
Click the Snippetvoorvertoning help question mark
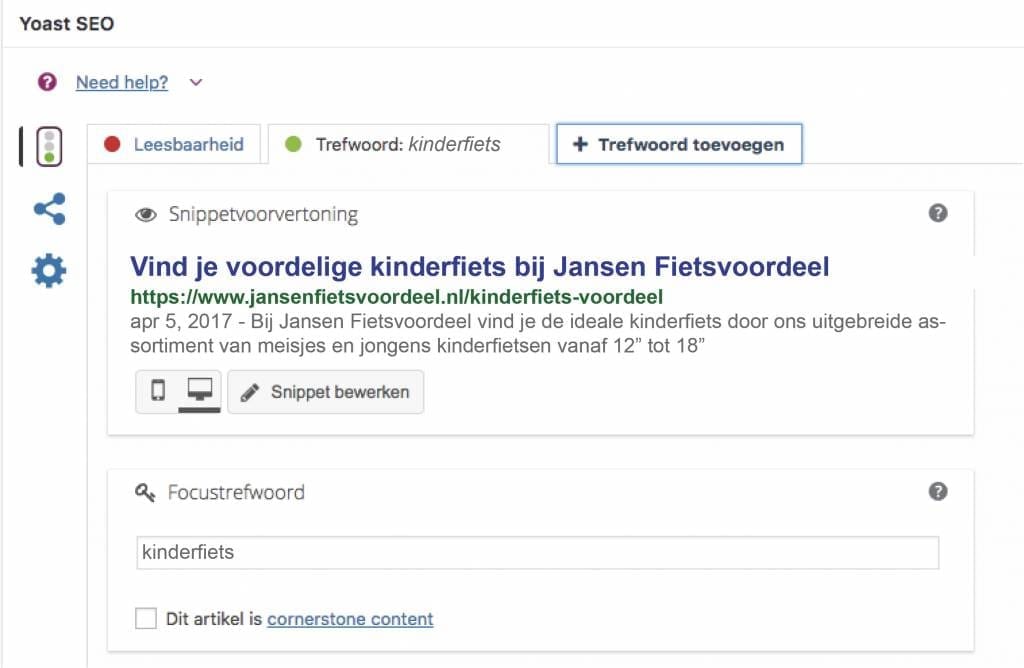[x=937, y=213]
